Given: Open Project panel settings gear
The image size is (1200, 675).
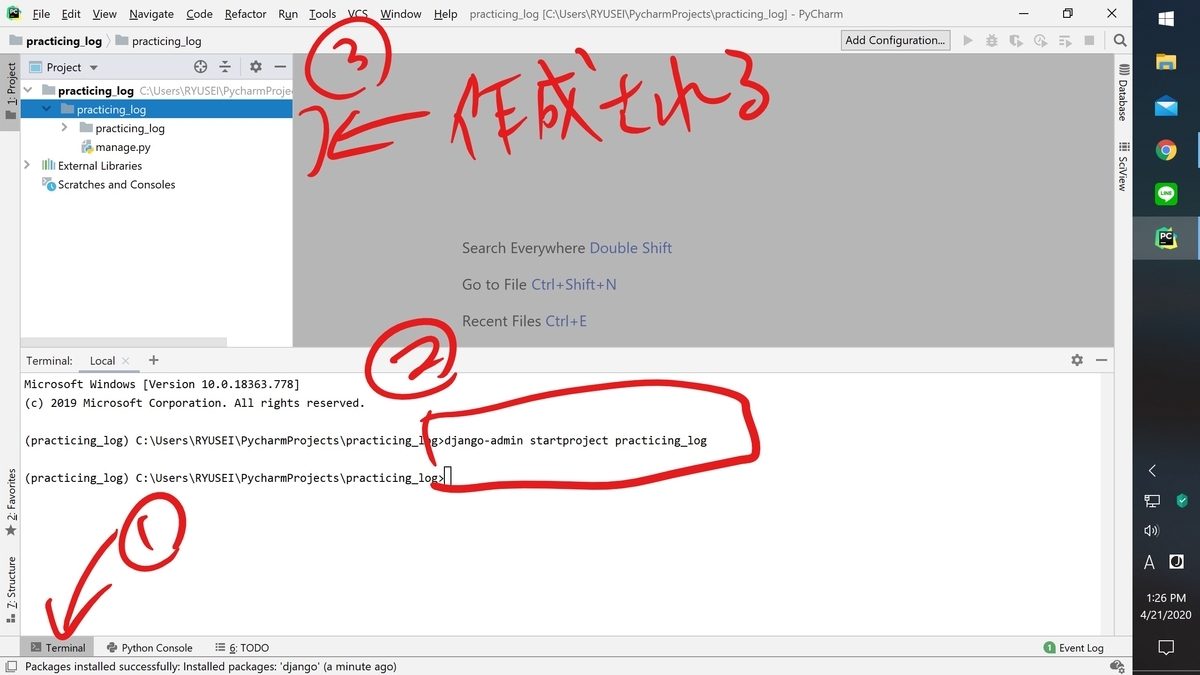Looking at the screenshot, I should click(x=255, y=67).
